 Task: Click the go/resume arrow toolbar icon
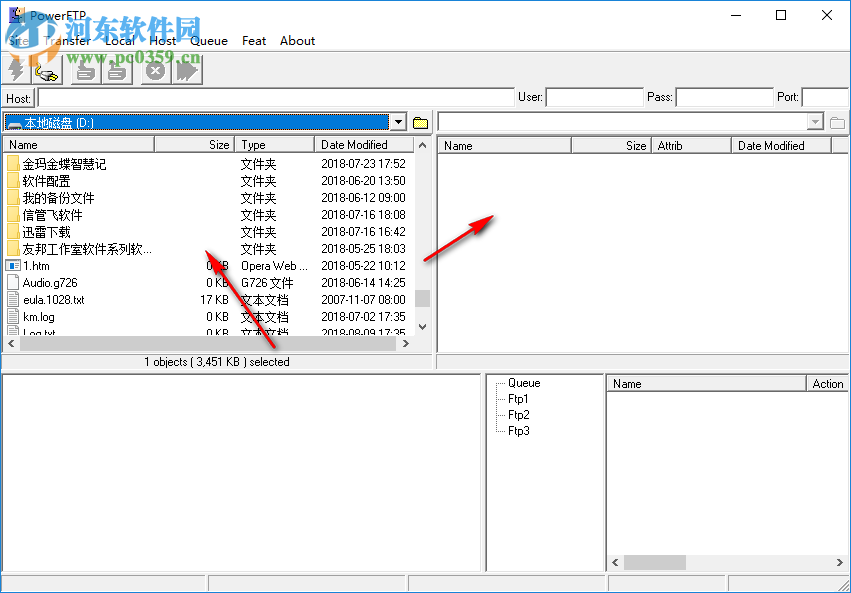click(187, 71)
